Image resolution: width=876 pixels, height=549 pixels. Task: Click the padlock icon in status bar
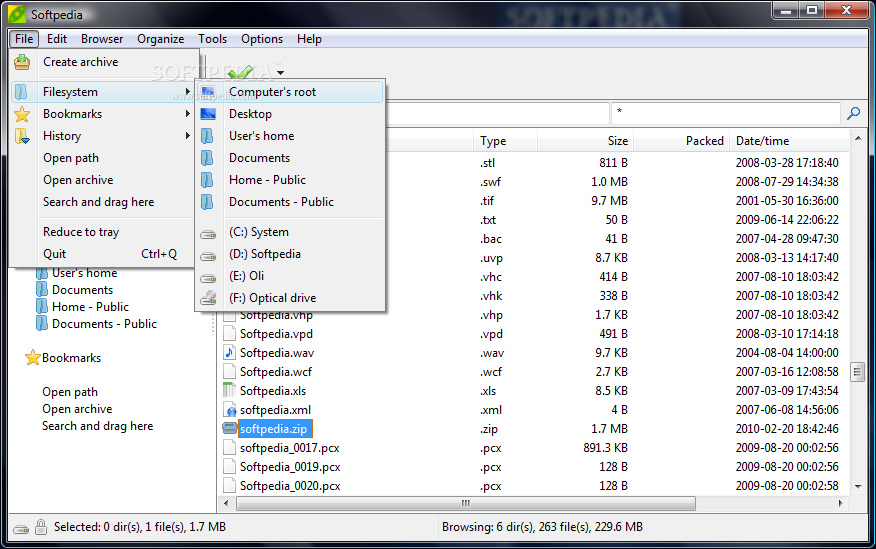pyautogui.click(x=41, y=527)
